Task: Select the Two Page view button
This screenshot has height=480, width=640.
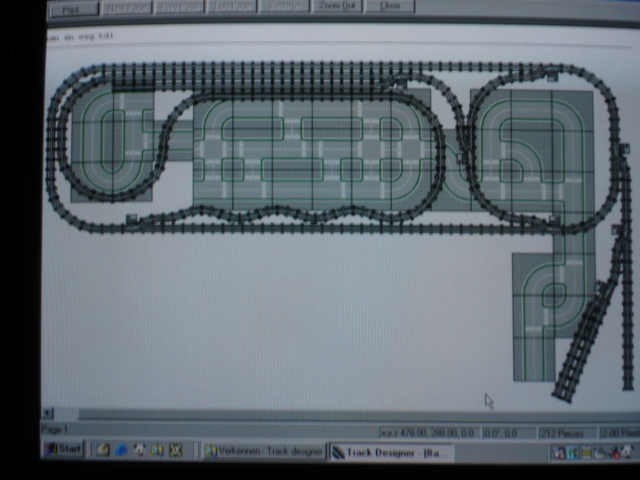Action: 233,7
